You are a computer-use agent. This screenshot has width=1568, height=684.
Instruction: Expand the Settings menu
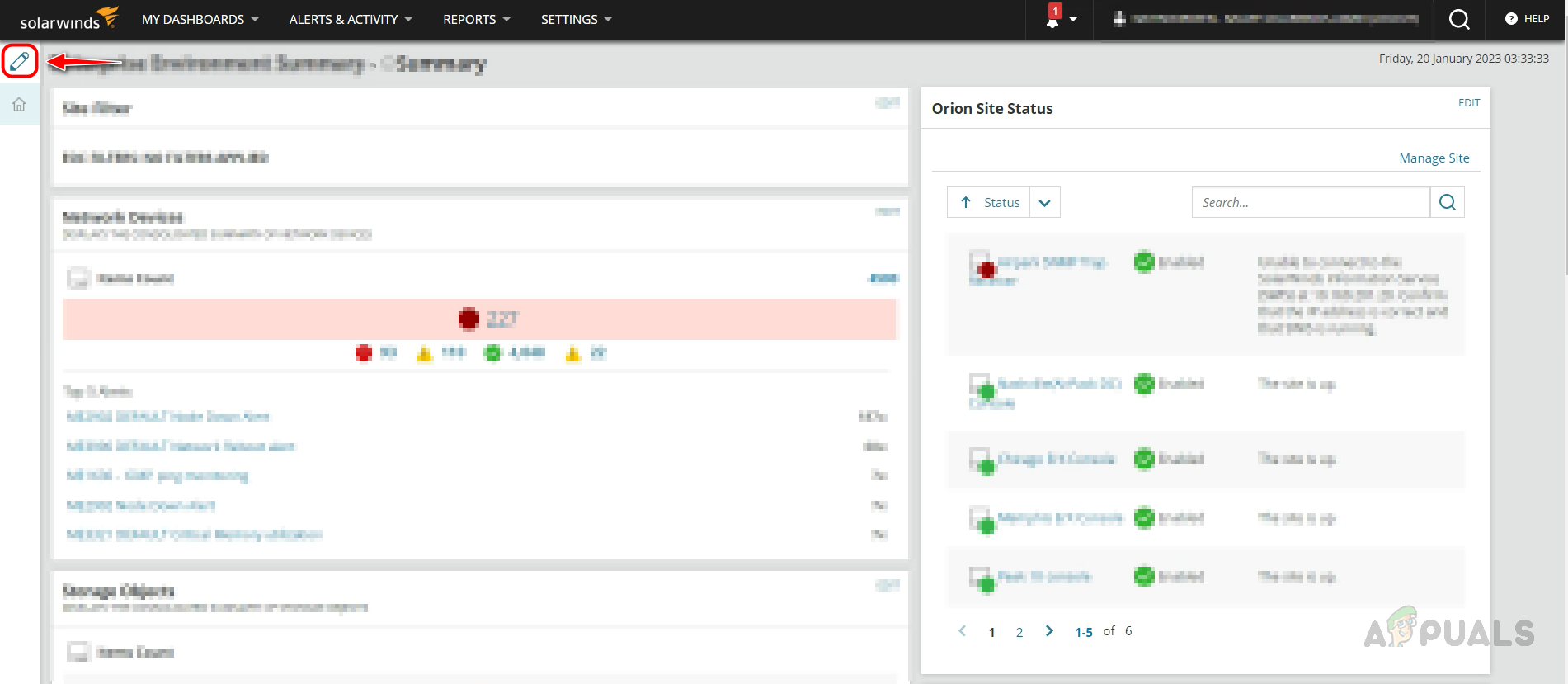(576, 19)
